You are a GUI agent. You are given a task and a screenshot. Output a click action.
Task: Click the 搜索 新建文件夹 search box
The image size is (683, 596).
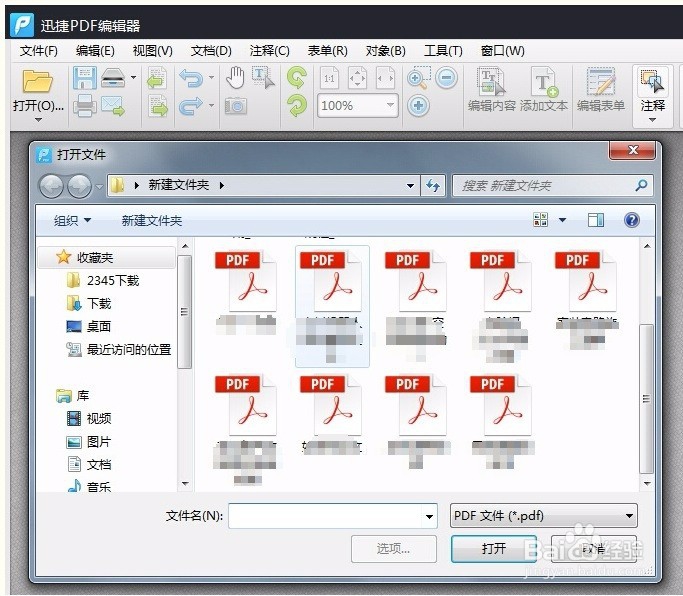pos(552,186)
